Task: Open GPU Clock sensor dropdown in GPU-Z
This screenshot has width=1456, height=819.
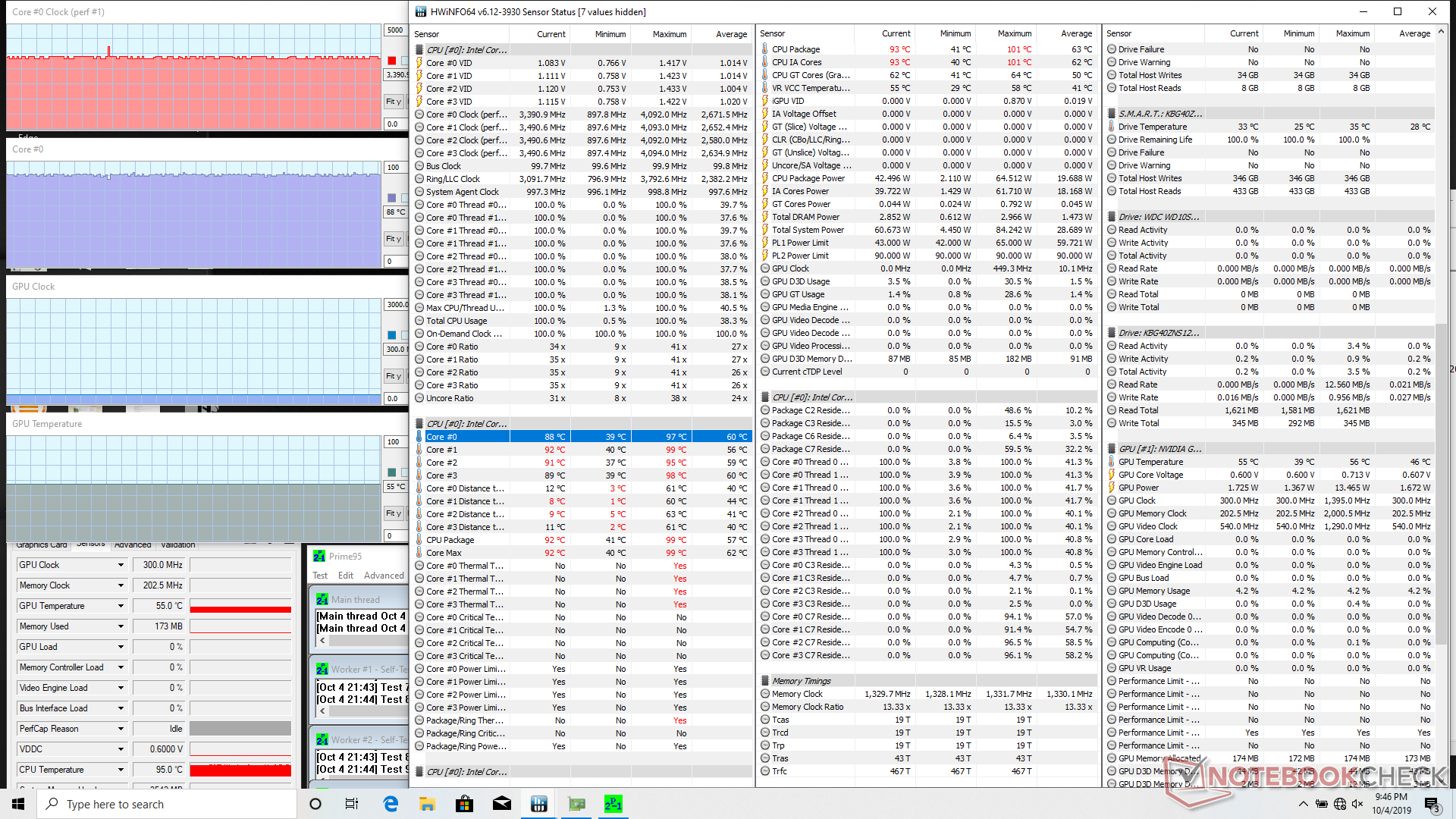Action: click(121, 565)
